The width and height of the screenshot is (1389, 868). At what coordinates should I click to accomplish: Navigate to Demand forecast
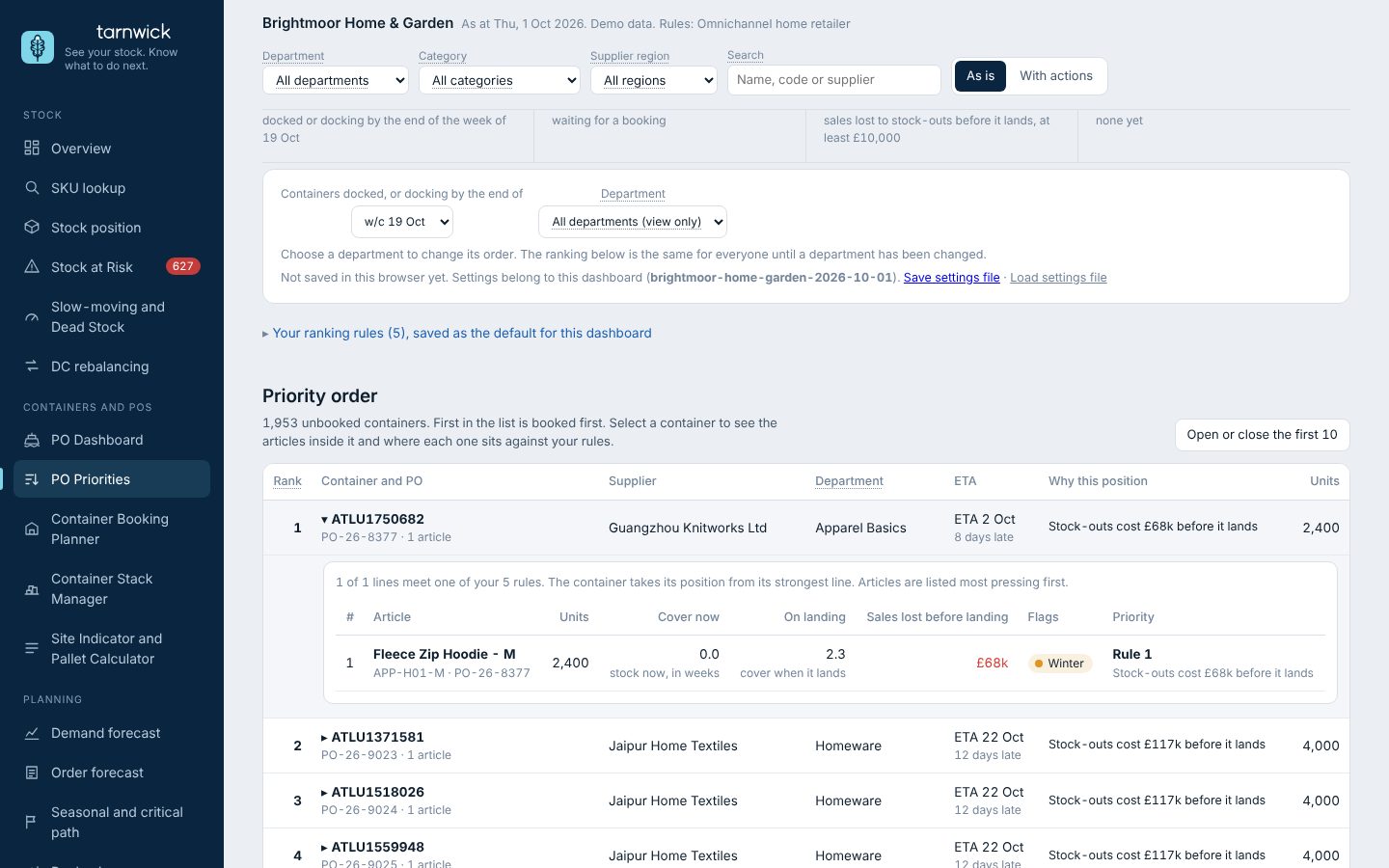112,733
